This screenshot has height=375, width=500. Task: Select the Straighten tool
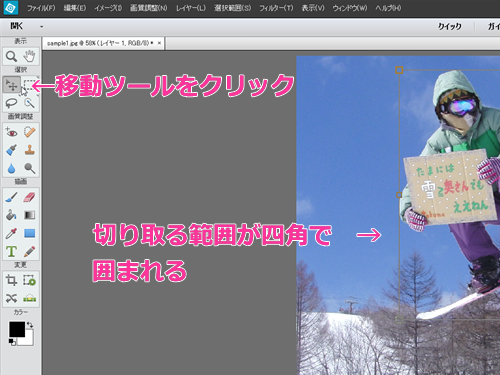pyautogui.click(x=29, y=298)
